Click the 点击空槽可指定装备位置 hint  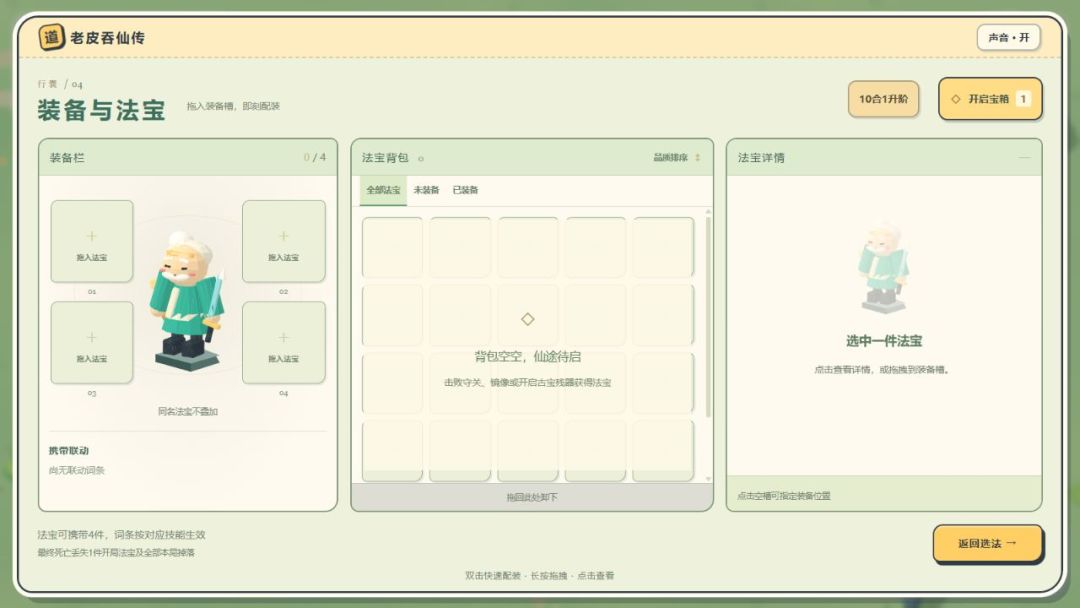pos(784,496)
